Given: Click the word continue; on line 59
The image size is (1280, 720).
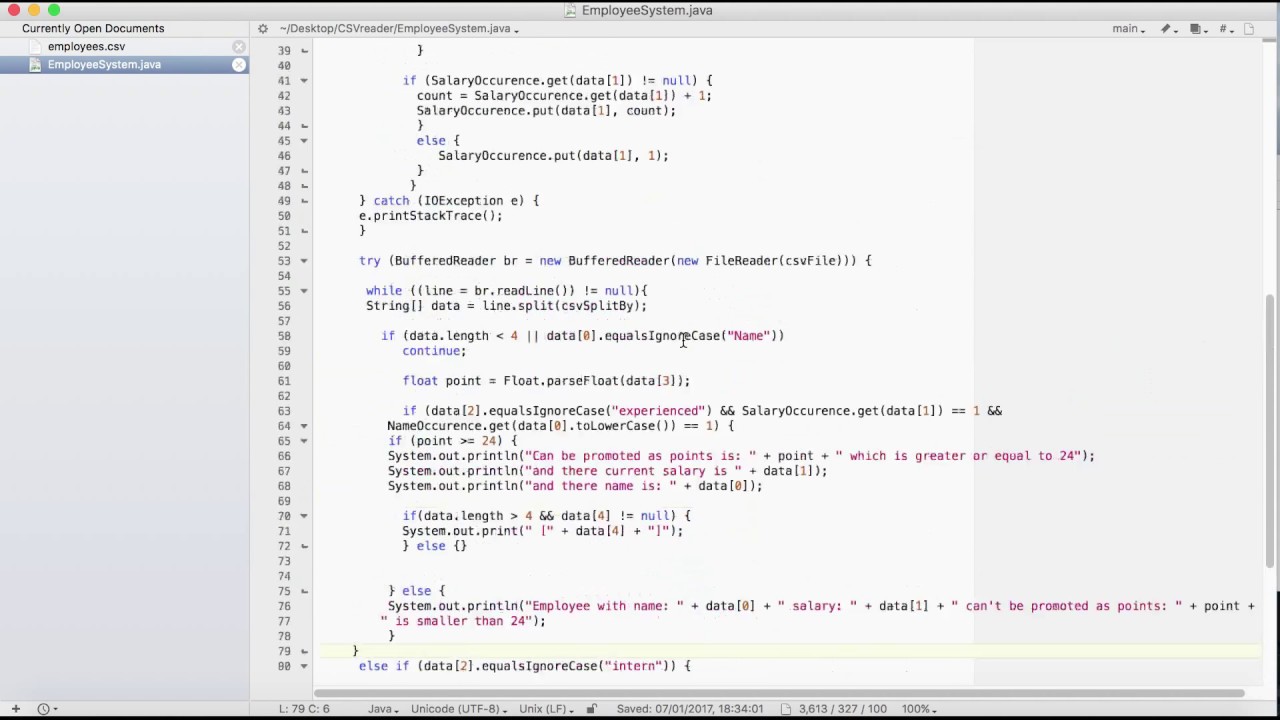Looking at the screenshot, I should [x=434, y=351].
